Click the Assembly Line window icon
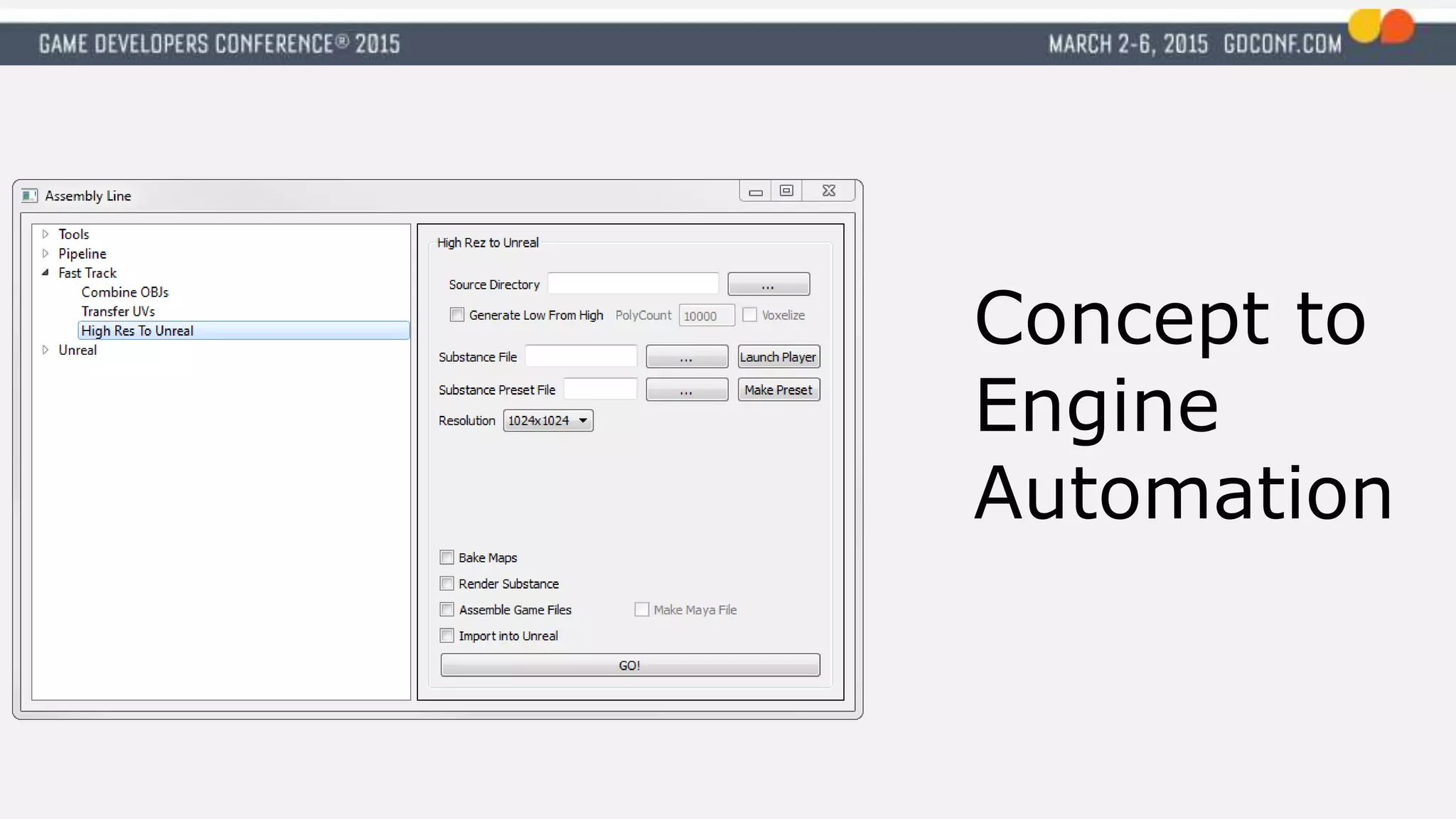 pos(29,196)
